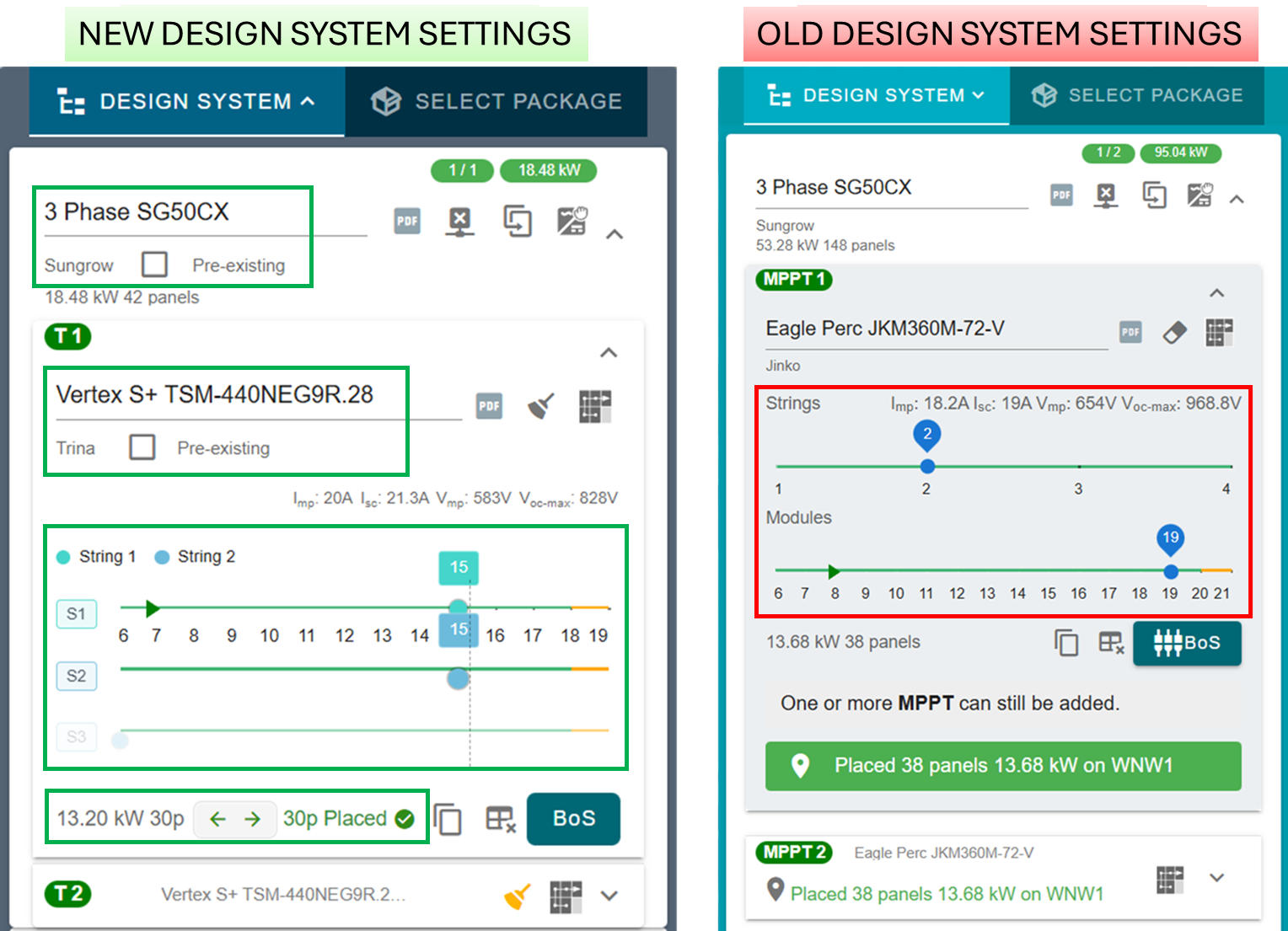Click the orange broom icon in T2 row

click(x=518, y=896)
